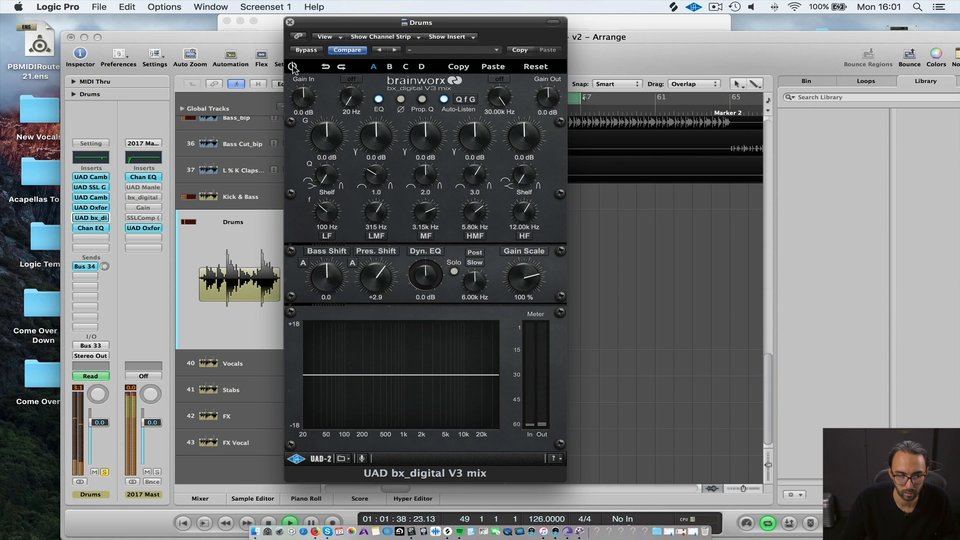Toggle the Prop. Q button
This screenshot has height=540, width=960.
coord(422,99)
